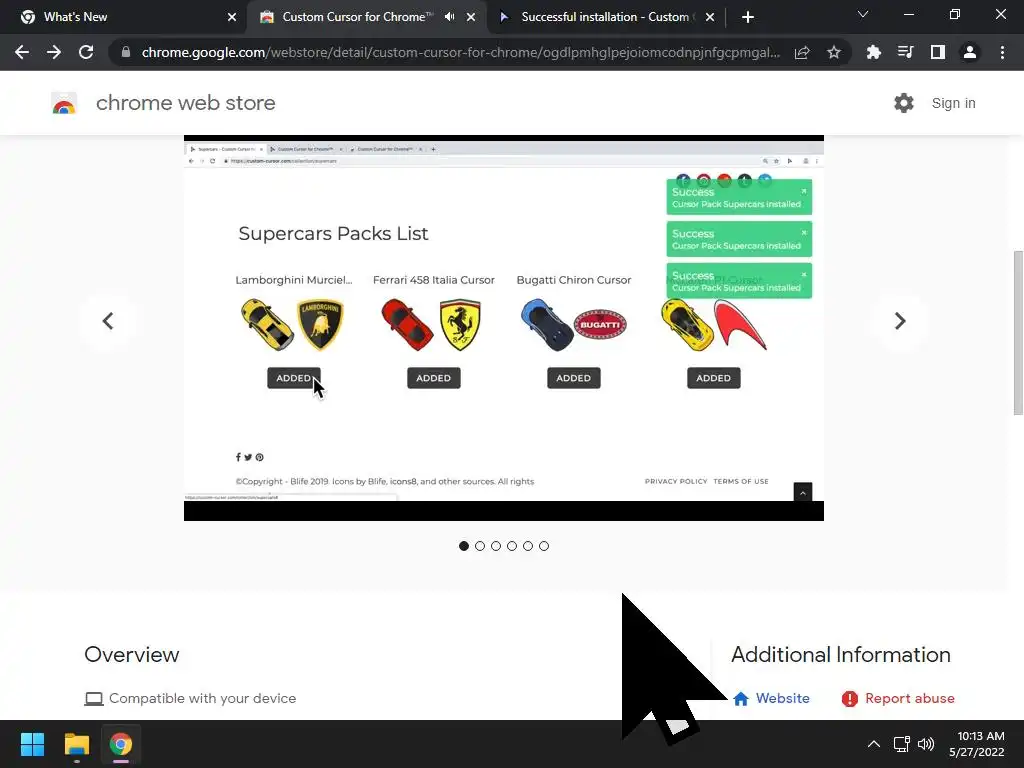This screenshot has width=1024, height=768.
Task: Show hidden system tray icons
Action: pyautogui.click(x=873, y=744)
